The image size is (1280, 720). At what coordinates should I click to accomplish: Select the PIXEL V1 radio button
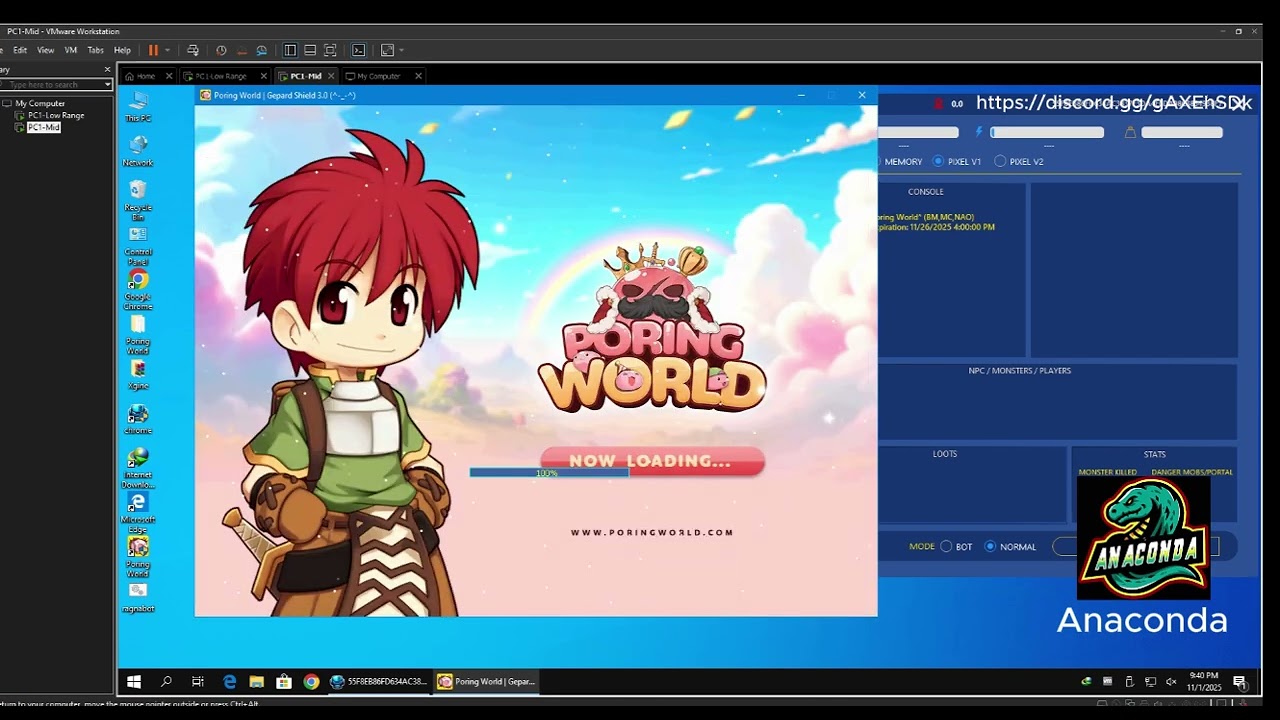tap(938, 161)
